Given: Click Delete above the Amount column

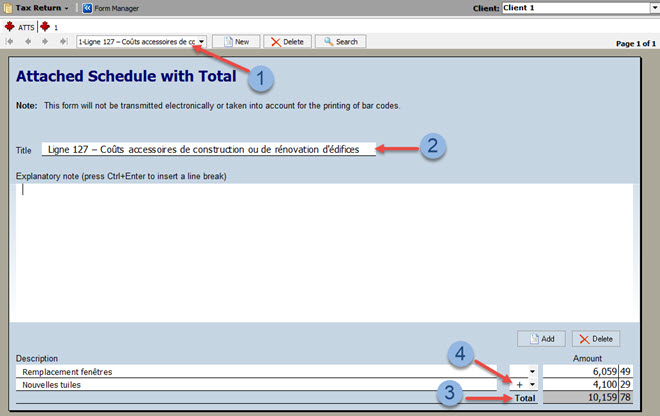Looking at the screenshot, I should [595, 339].
